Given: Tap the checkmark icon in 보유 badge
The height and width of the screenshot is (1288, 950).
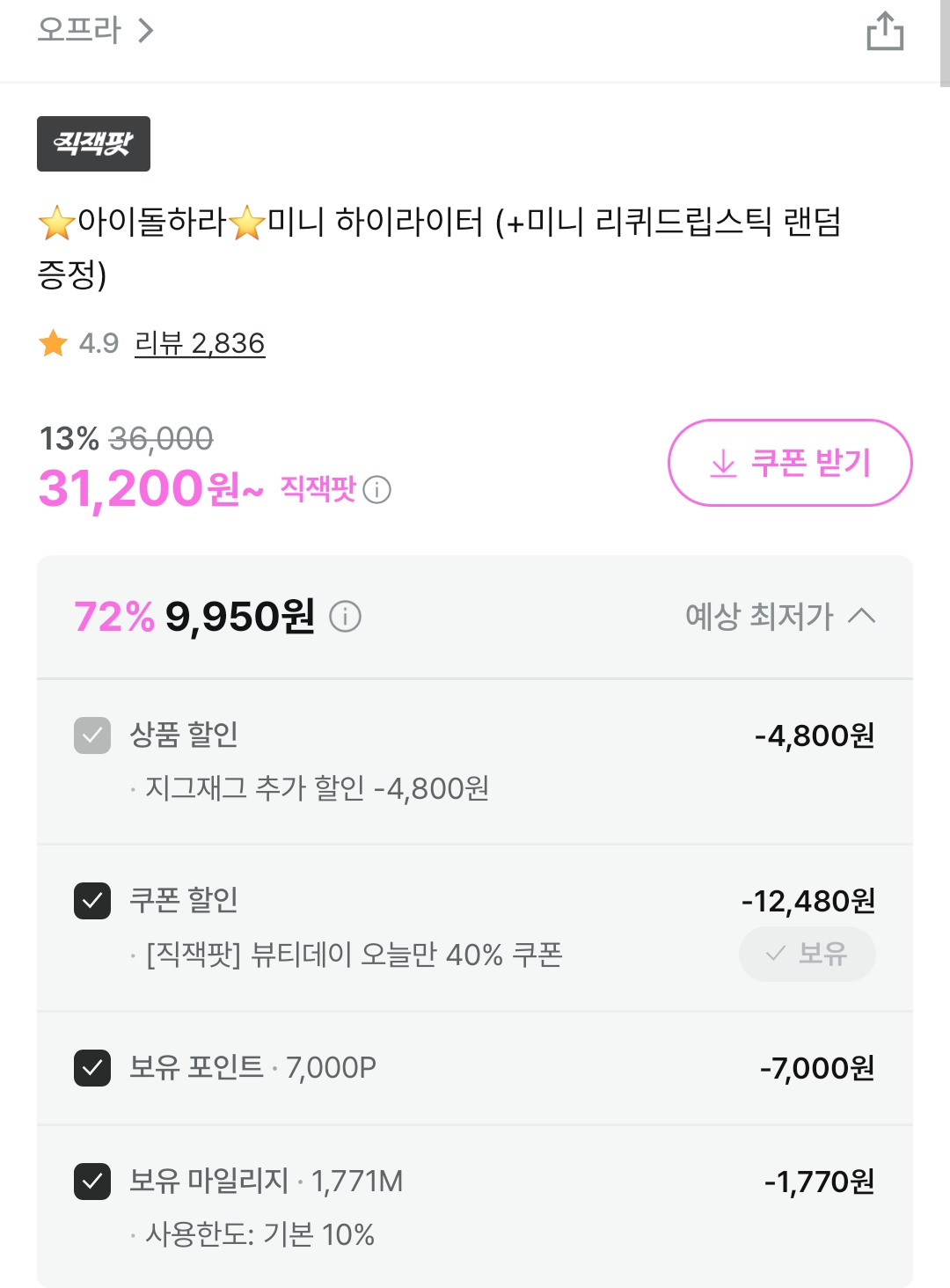Looking at the screenshot, I should pyautogui.click(x=776, y=954).
